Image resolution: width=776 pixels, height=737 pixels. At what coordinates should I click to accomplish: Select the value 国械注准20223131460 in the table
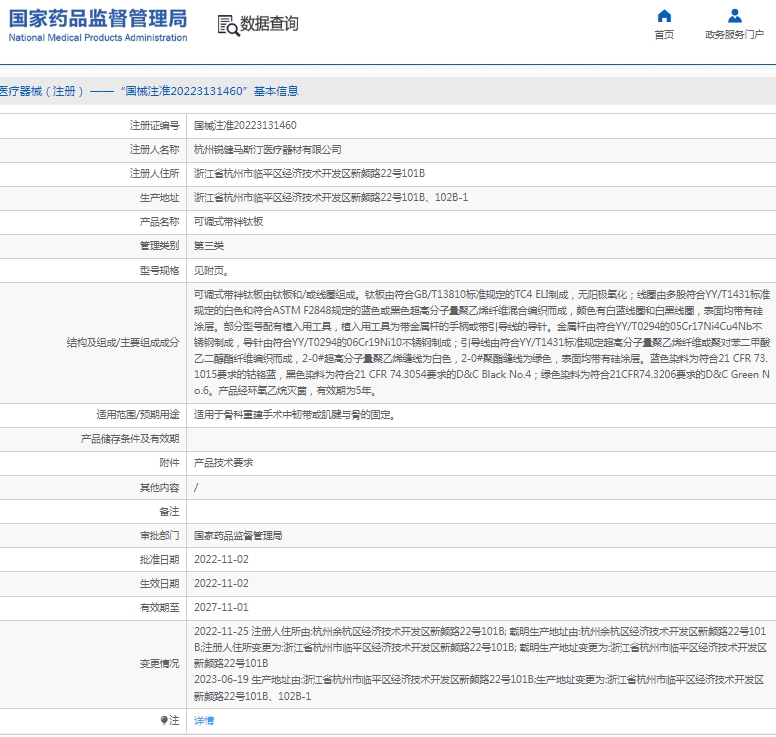[x=245, y=126]
